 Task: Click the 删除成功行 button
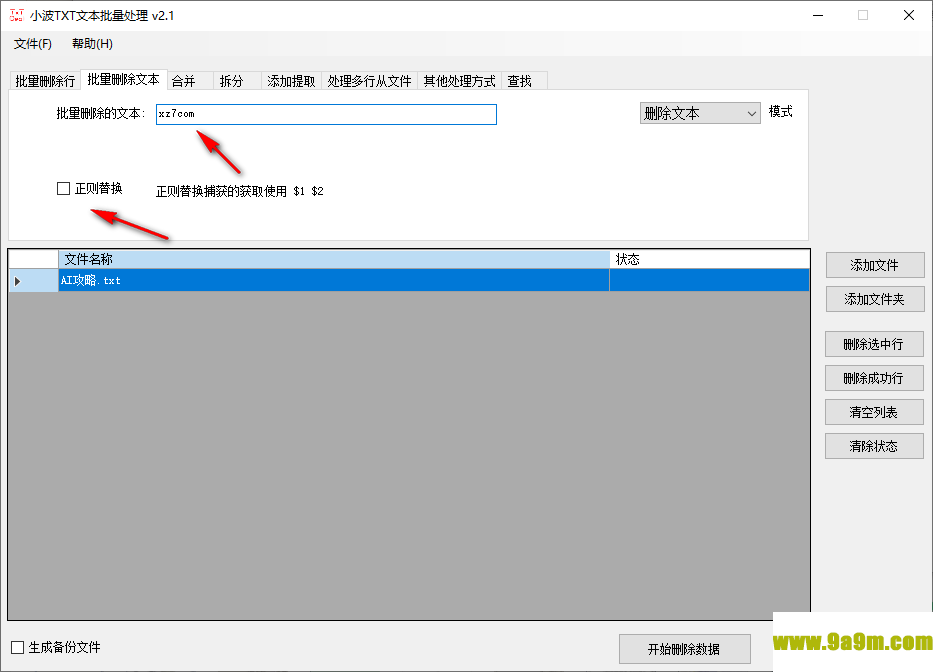(x=874, y=379)
